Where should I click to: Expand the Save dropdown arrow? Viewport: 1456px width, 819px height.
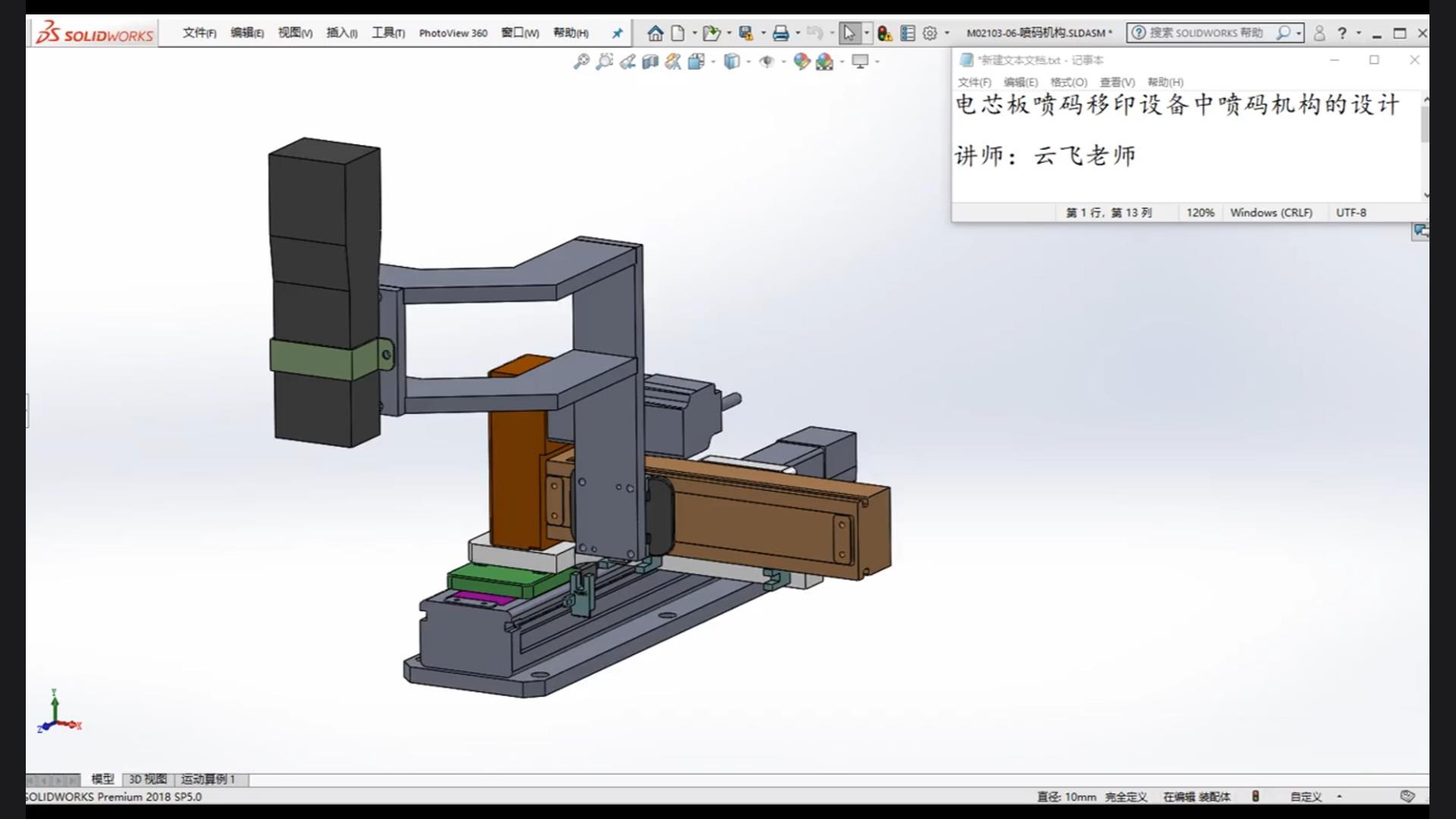click(x=764, y=33)
